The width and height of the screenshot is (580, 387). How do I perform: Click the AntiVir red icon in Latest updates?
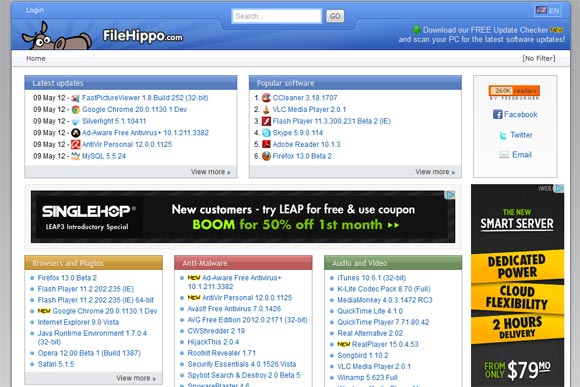pyautogui.click(x=75, y=144)
